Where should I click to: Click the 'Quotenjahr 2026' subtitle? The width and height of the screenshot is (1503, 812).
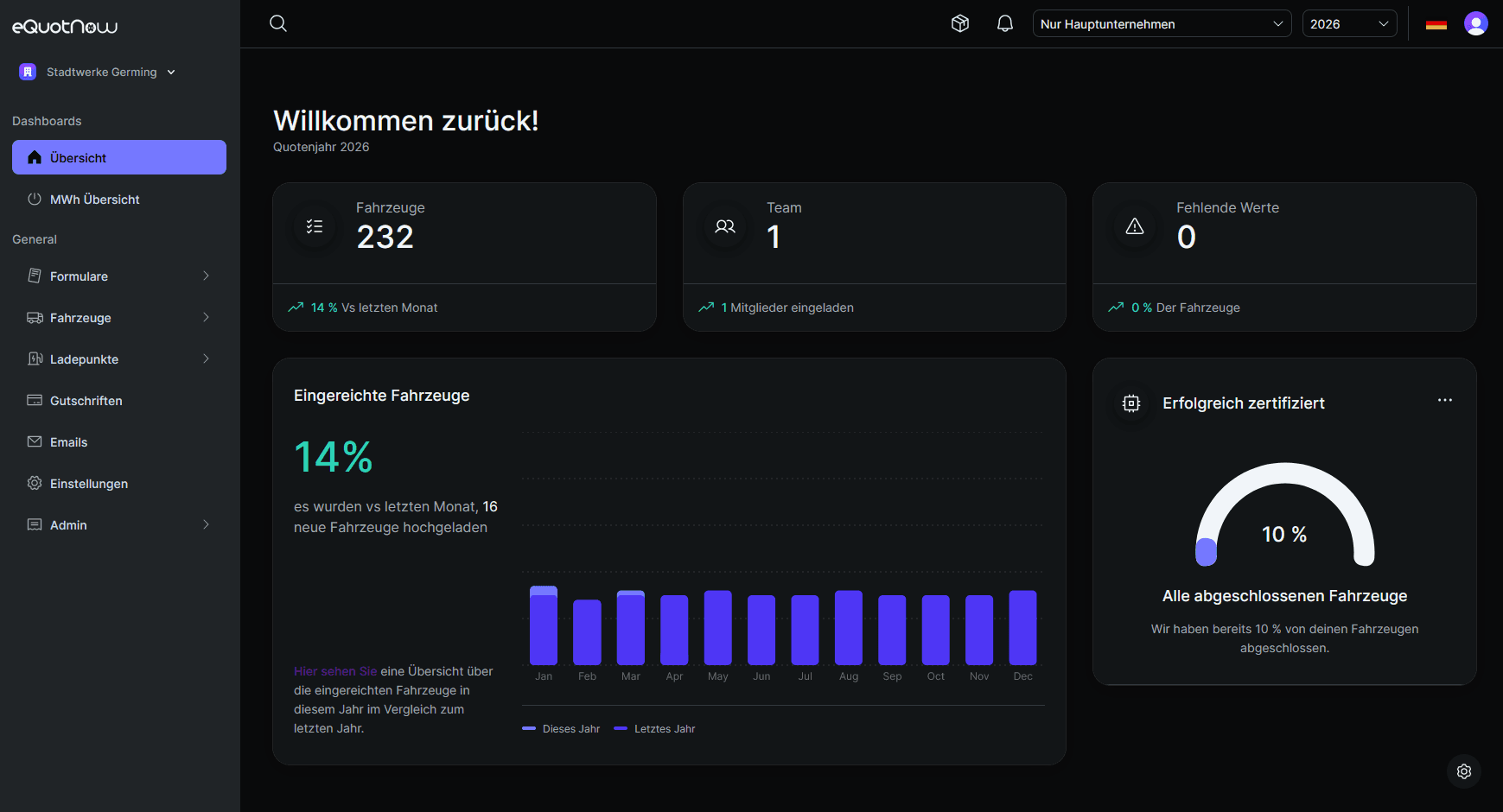[x=322, y=147]
